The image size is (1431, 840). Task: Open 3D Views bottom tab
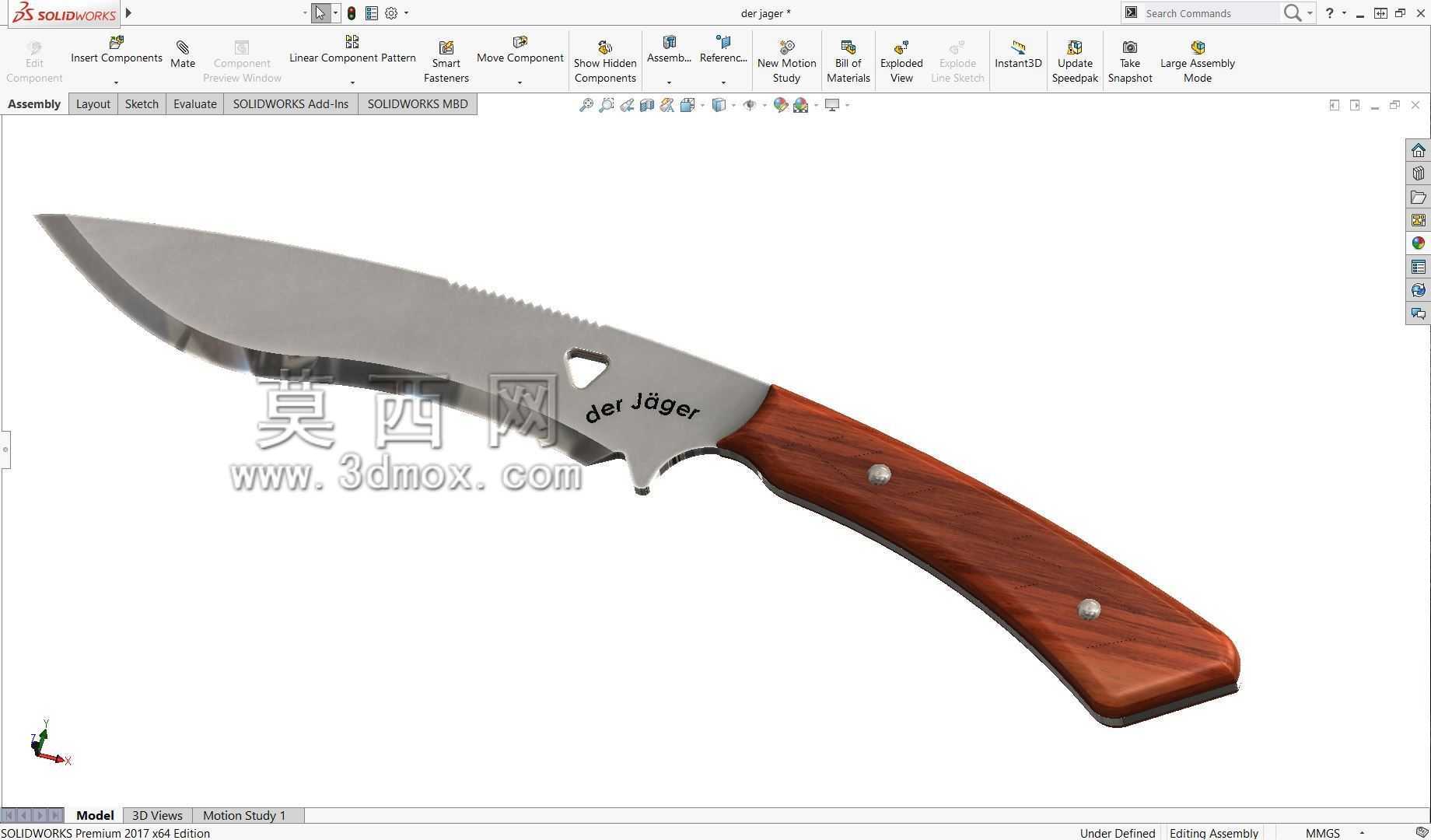tap(157, 815)
